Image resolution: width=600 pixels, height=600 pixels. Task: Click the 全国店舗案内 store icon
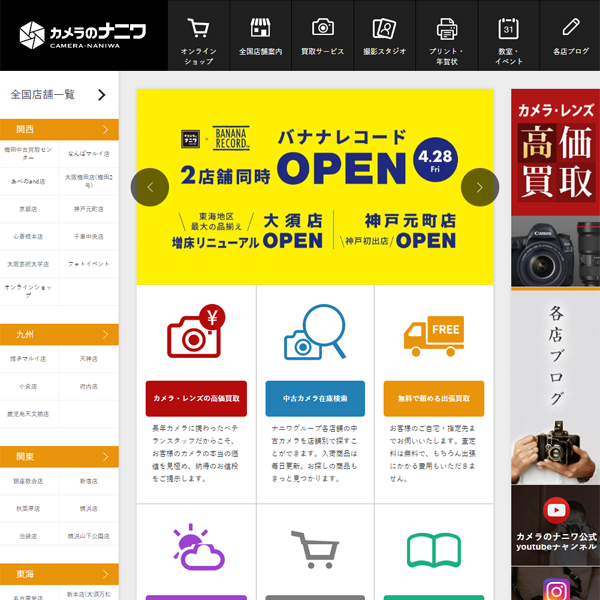tap(260, 28)
